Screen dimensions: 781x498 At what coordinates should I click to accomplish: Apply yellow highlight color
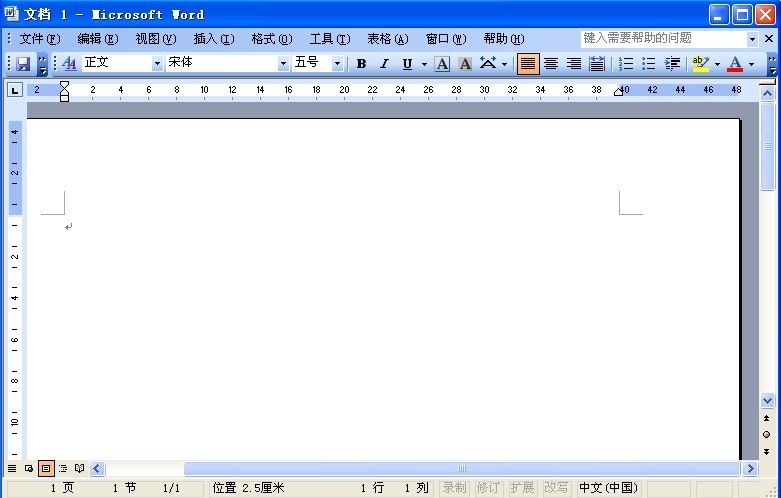[x=701, y=64]
